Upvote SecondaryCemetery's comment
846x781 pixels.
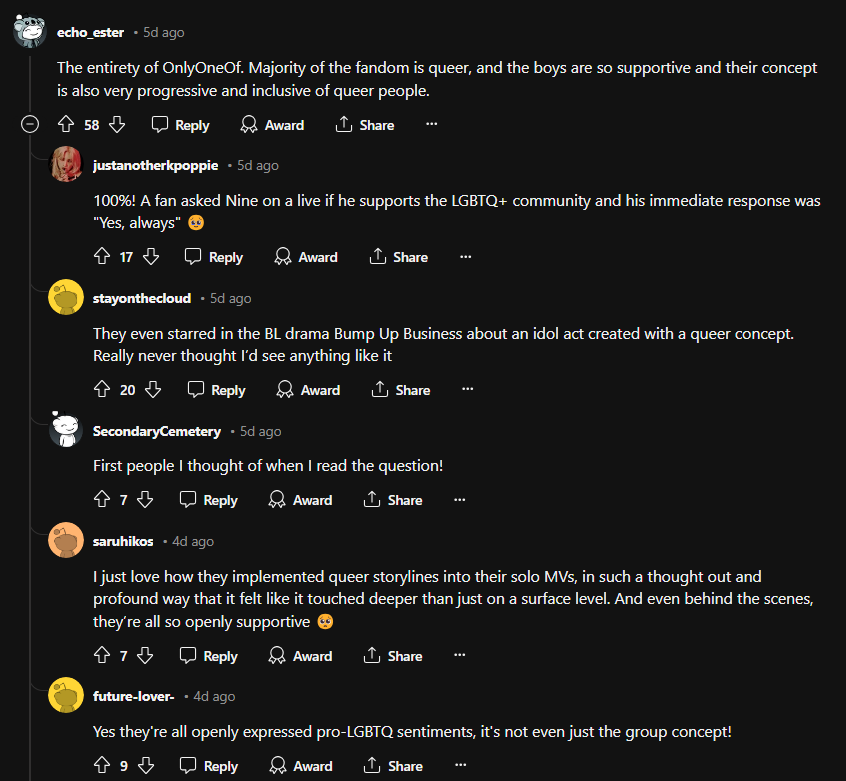coord(101,500)
